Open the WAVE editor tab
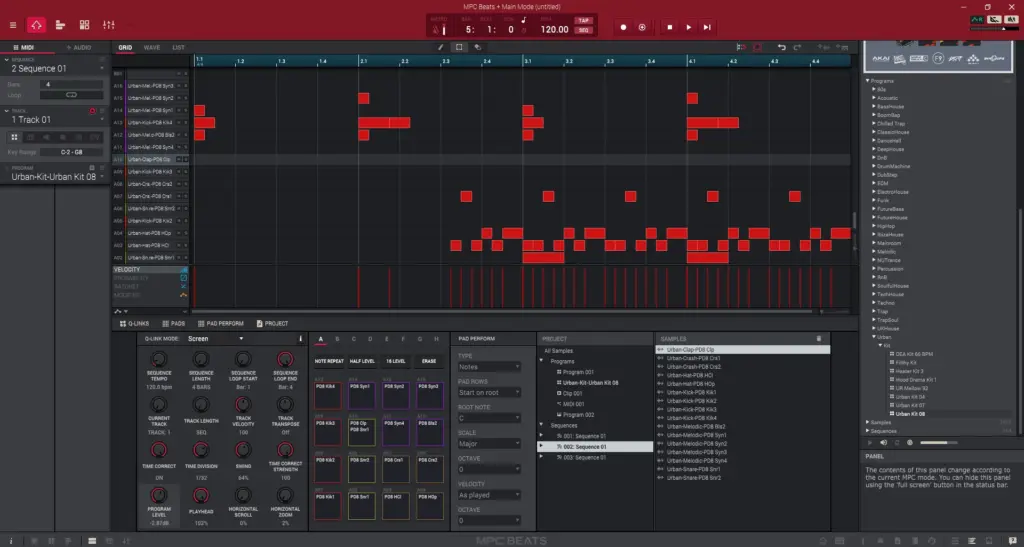This screenshot has height=547, width=1024. click(x=152, y=48)
